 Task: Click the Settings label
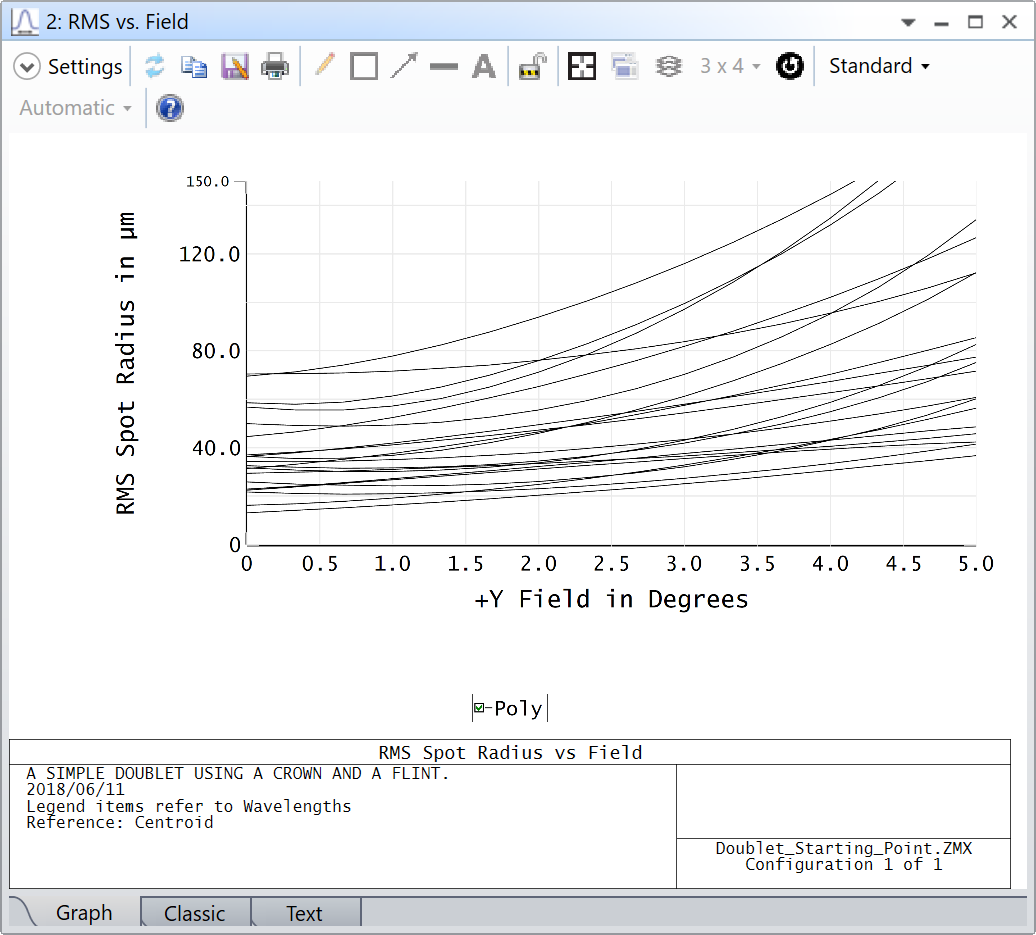85,67
